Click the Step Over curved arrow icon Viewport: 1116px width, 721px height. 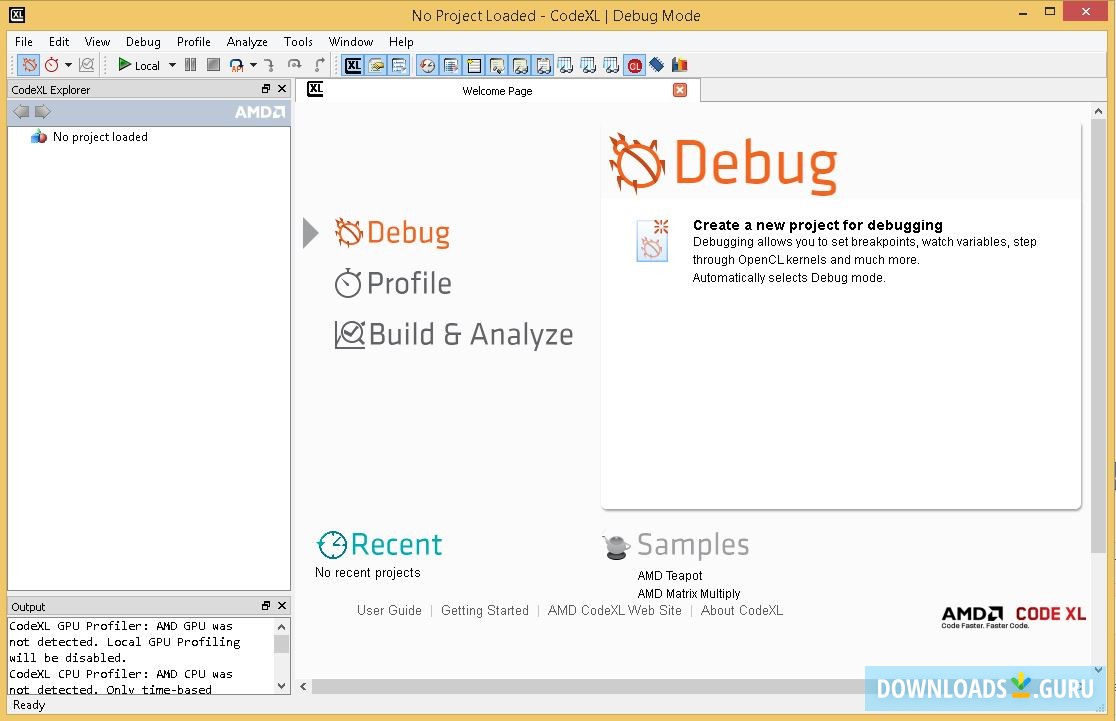click(x=294, y=65)
